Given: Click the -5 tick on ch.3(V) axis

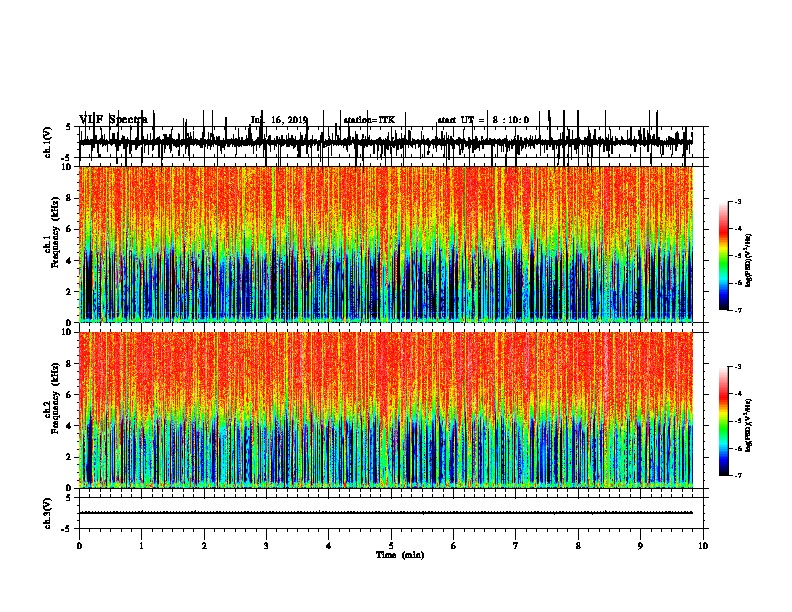Looking at the screenshot, I should tap(67, 529).
